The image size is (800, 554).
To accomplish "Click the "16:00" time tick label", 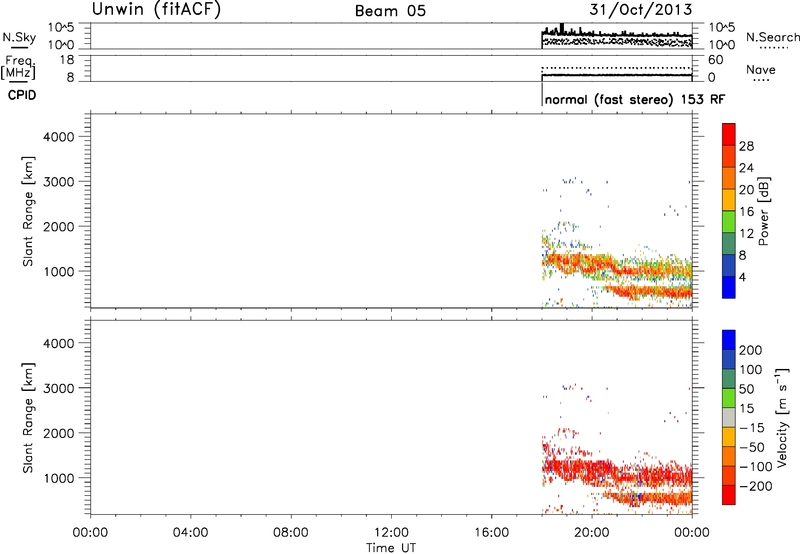I will point(491,533).
